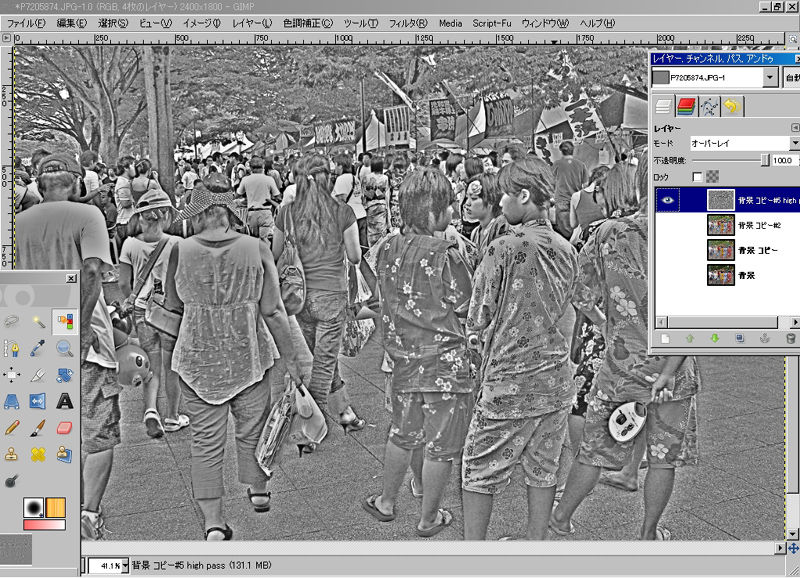800x578 pixels.
Task: Open the 41.1% zoom level dropdown
Action: pyautogui.click(x=125, y=566)
